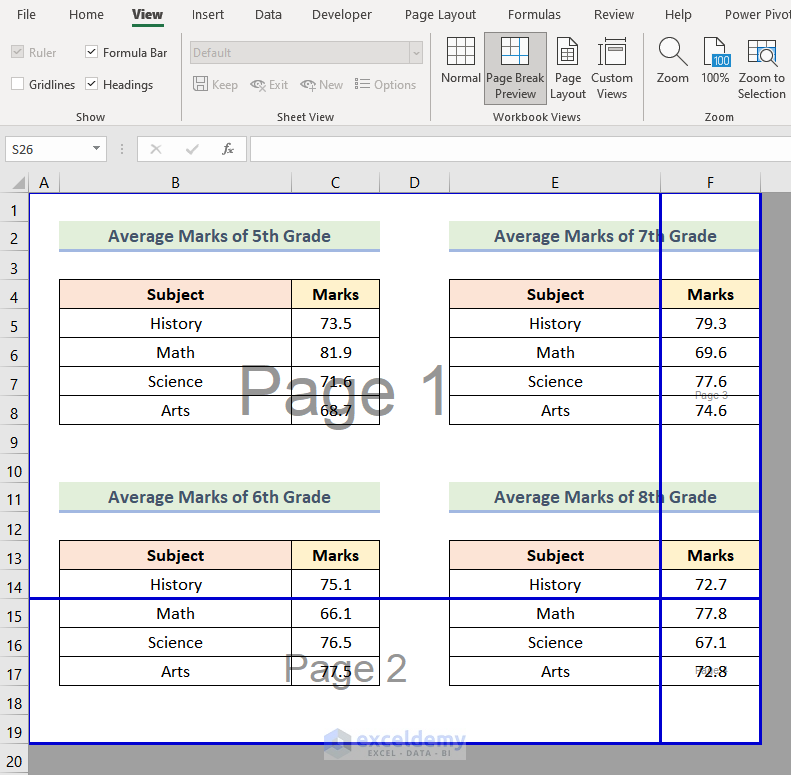Select the row 10 header
This screenshot has width=791, height=775.
14,470
